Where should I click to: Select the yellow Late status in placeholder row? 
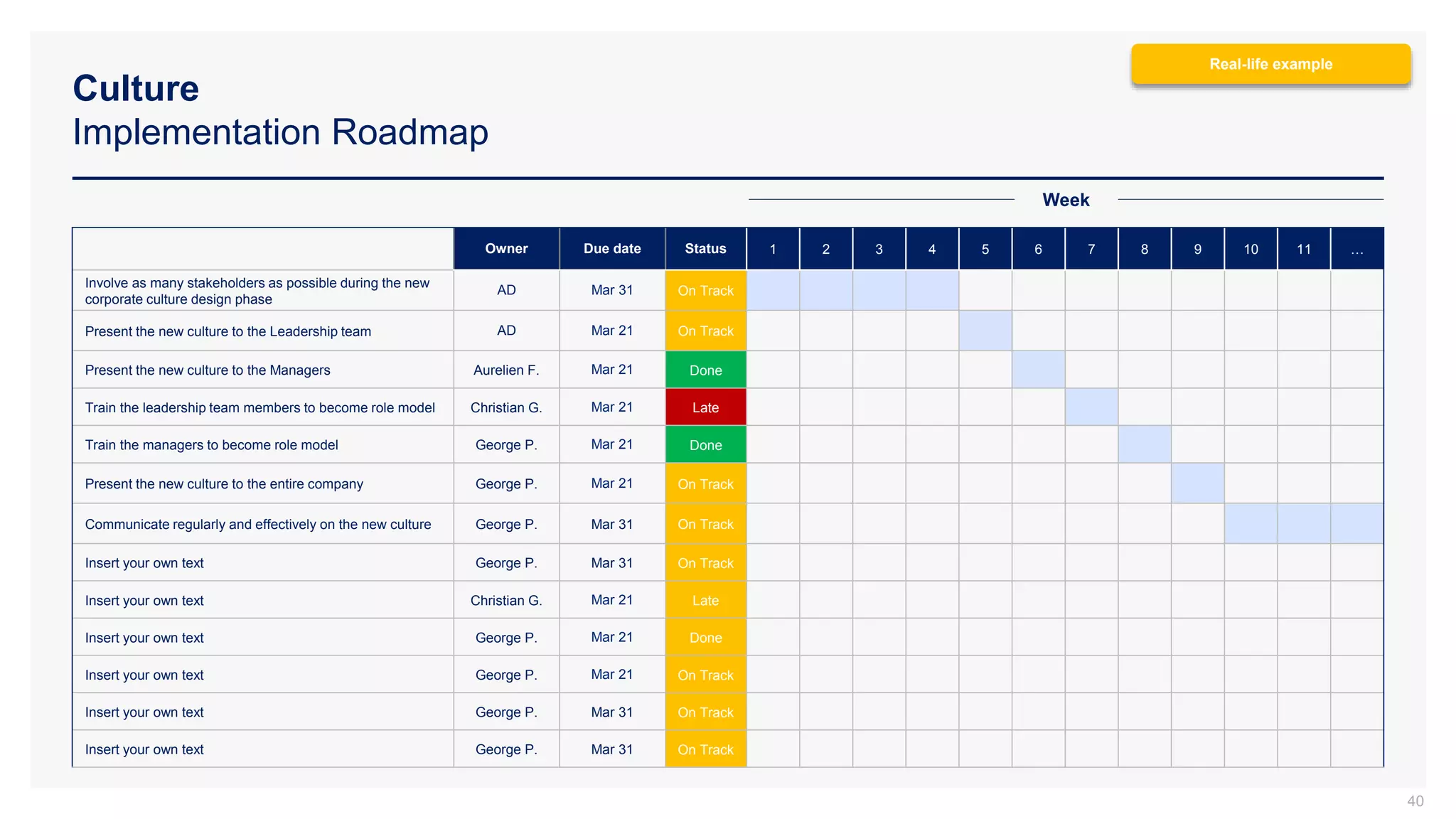[x=705, y=601]
